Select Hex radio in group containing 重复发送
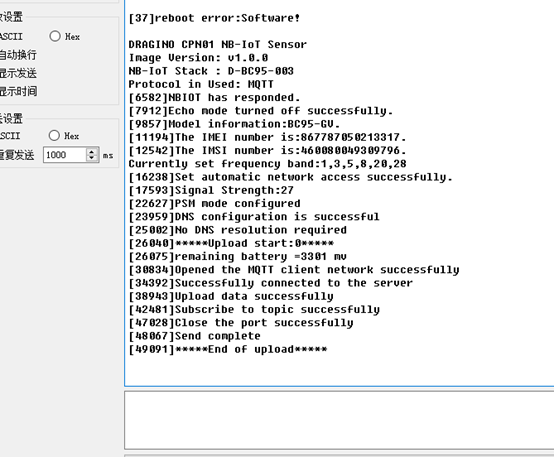 pos(54,135)
